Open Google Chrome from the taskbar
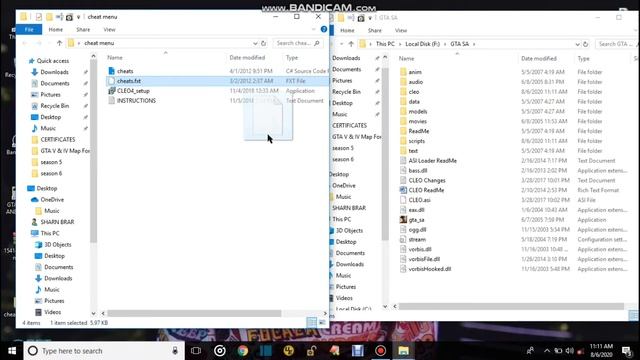Image resolution: width=640 pixels, height=360 pixels. coord(243,351)
